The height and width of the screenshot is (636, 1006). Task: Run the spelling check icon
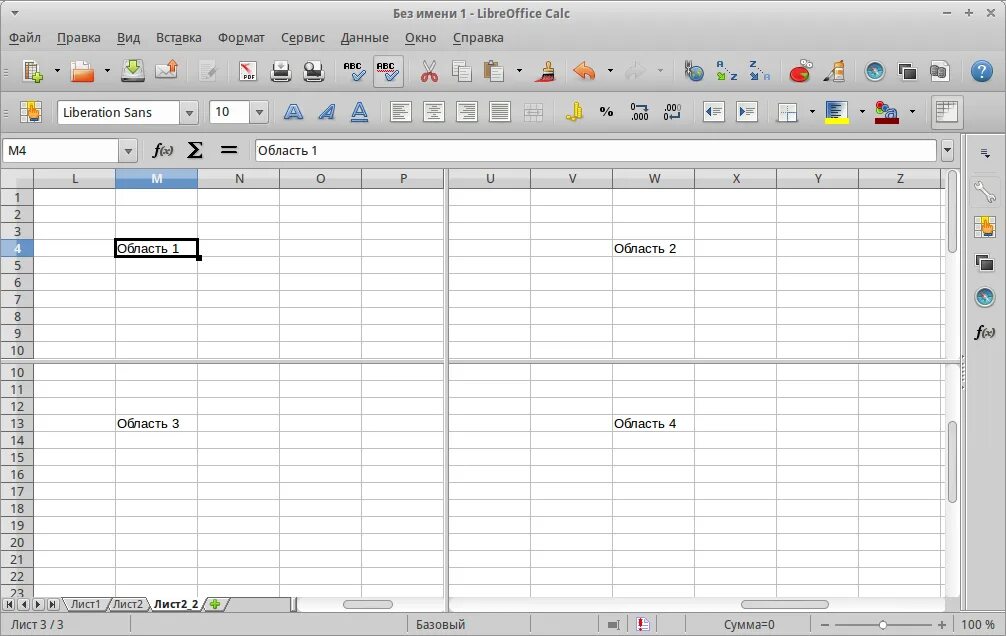click(354, 71)
